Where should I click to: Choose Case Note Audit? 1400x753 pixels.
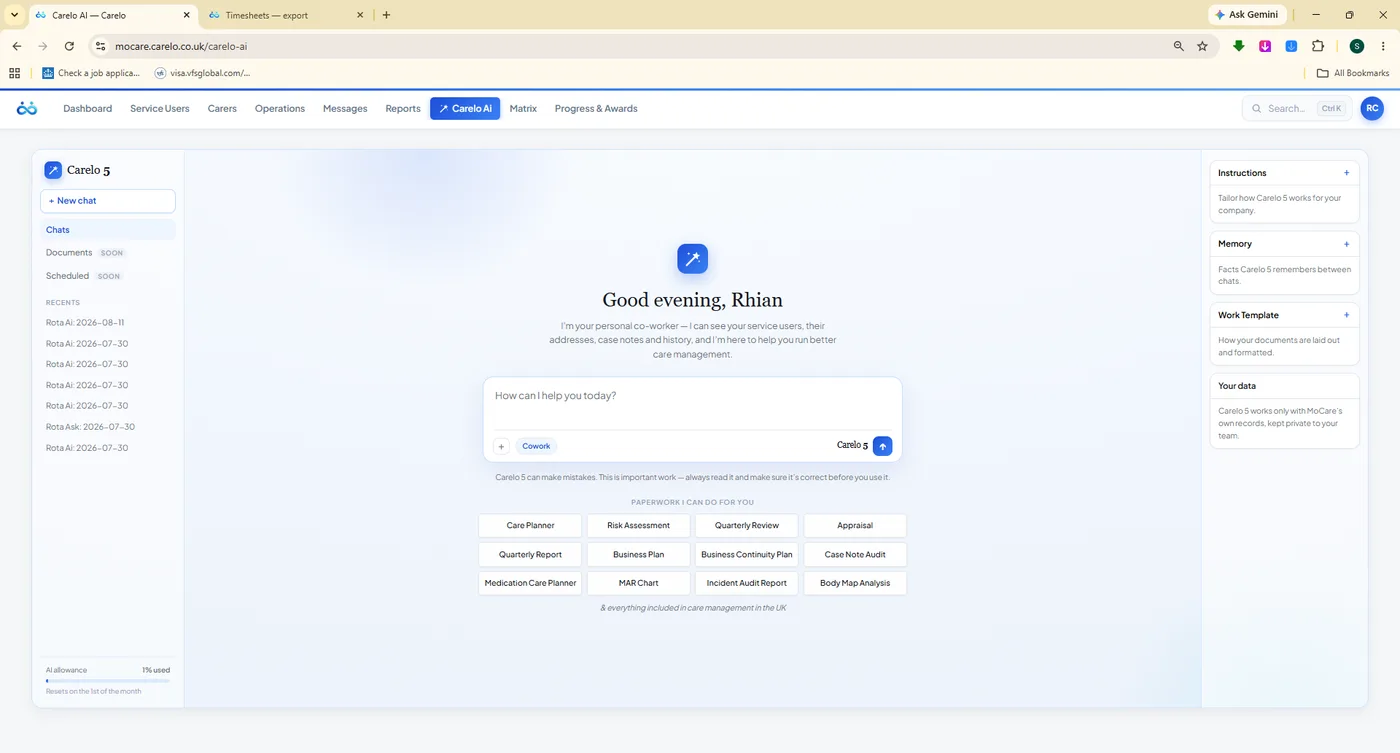[x=855, y=554]
